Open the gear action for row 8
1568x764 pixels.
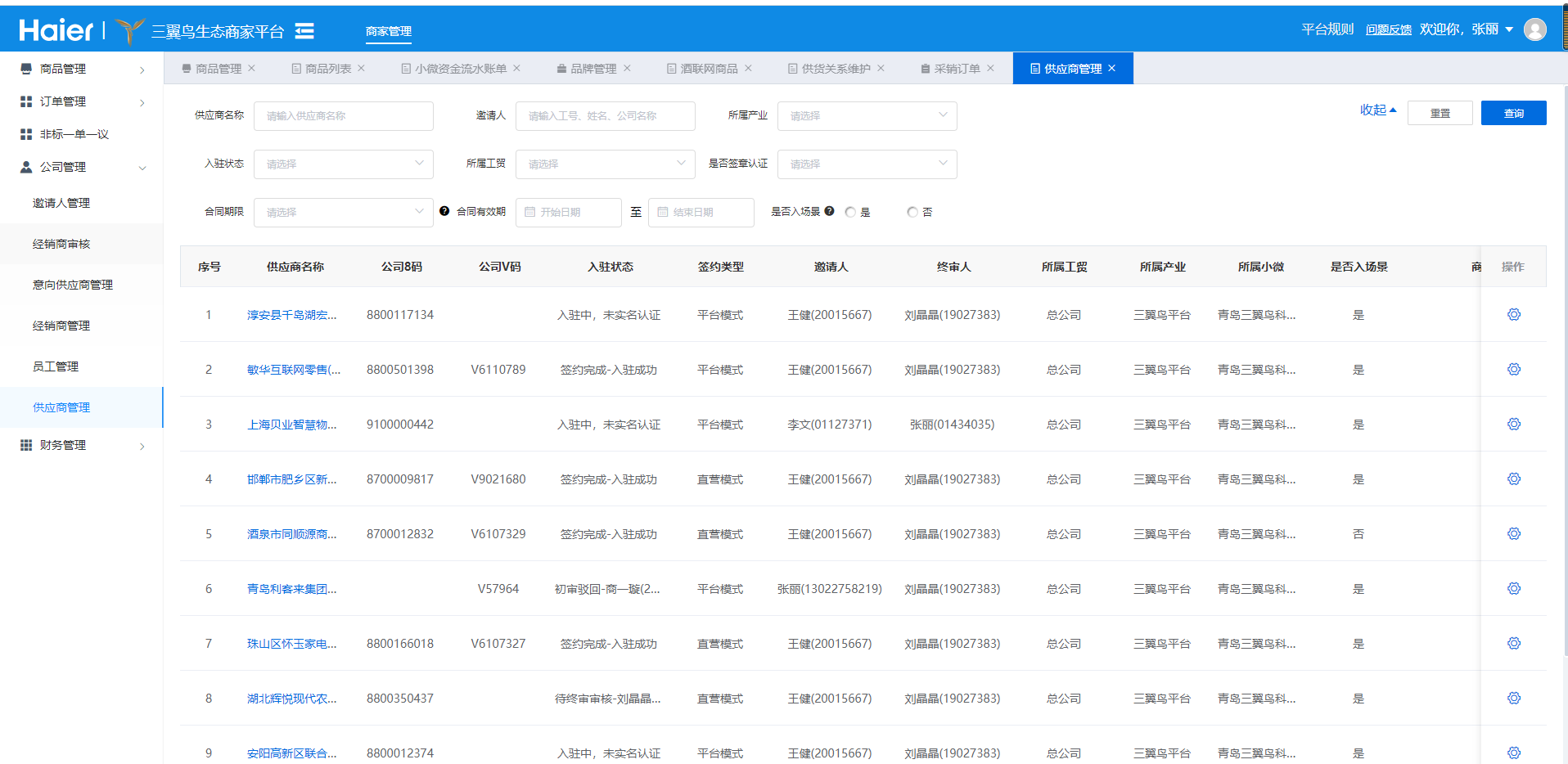(x=1513, y=698)
